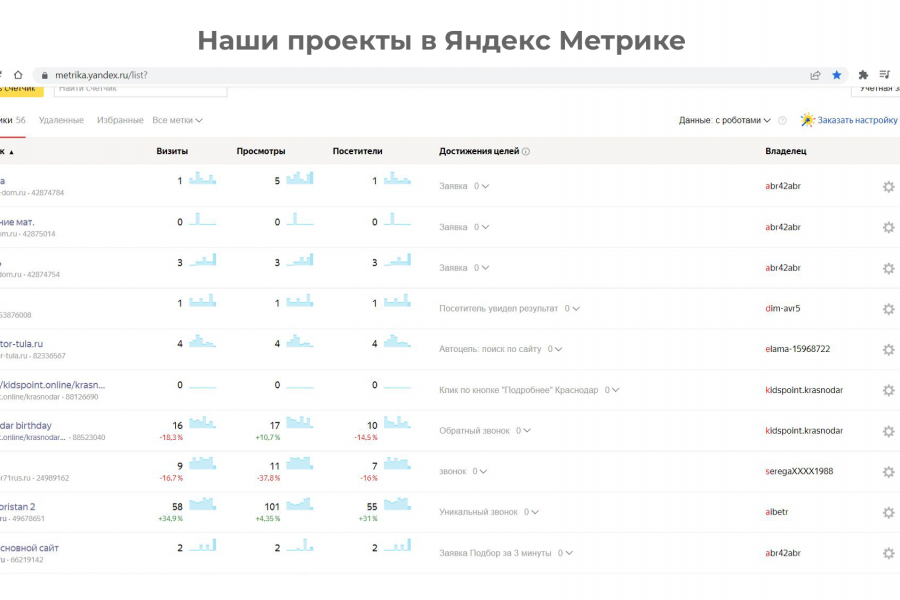Click the Владелец column header

[x=786, y=151]
